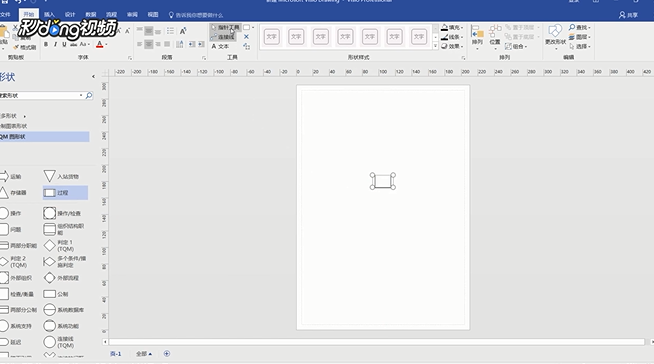The width and height of the screenshot is (654, 364).
Task: Select the Pointer Tool (指针工具)
Action: [x=225, y=28]
